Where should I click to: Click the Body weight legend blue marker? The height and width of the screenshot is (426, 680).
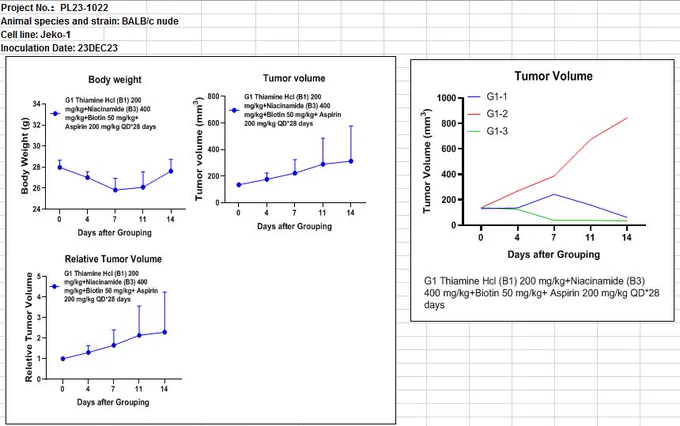click(x=55, y=114)
